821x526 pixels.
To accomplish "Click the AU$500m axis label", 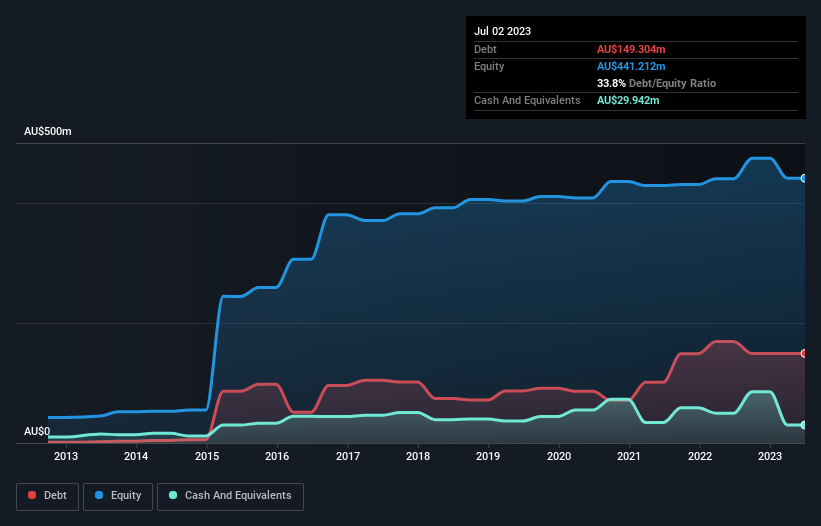I will pos(48,131).
